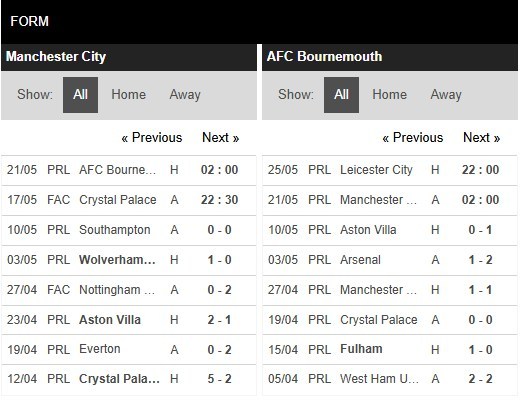Open Arsenal 1 - 2 match row
This screenshot has width=524, height=403.
pos(390,260)
